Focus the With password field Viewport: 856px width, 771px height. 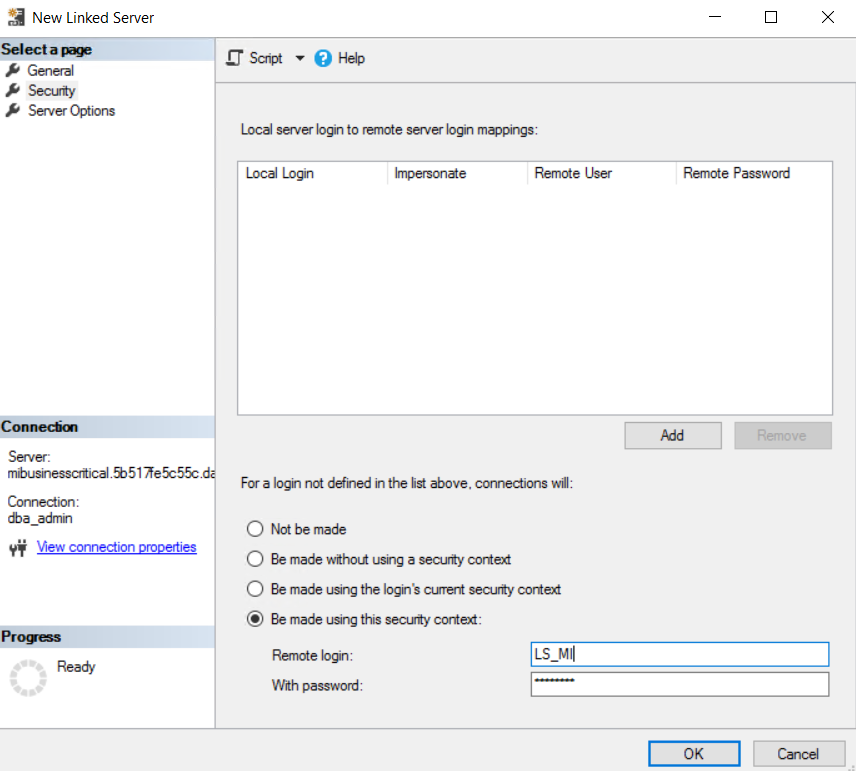click(680, 684)
